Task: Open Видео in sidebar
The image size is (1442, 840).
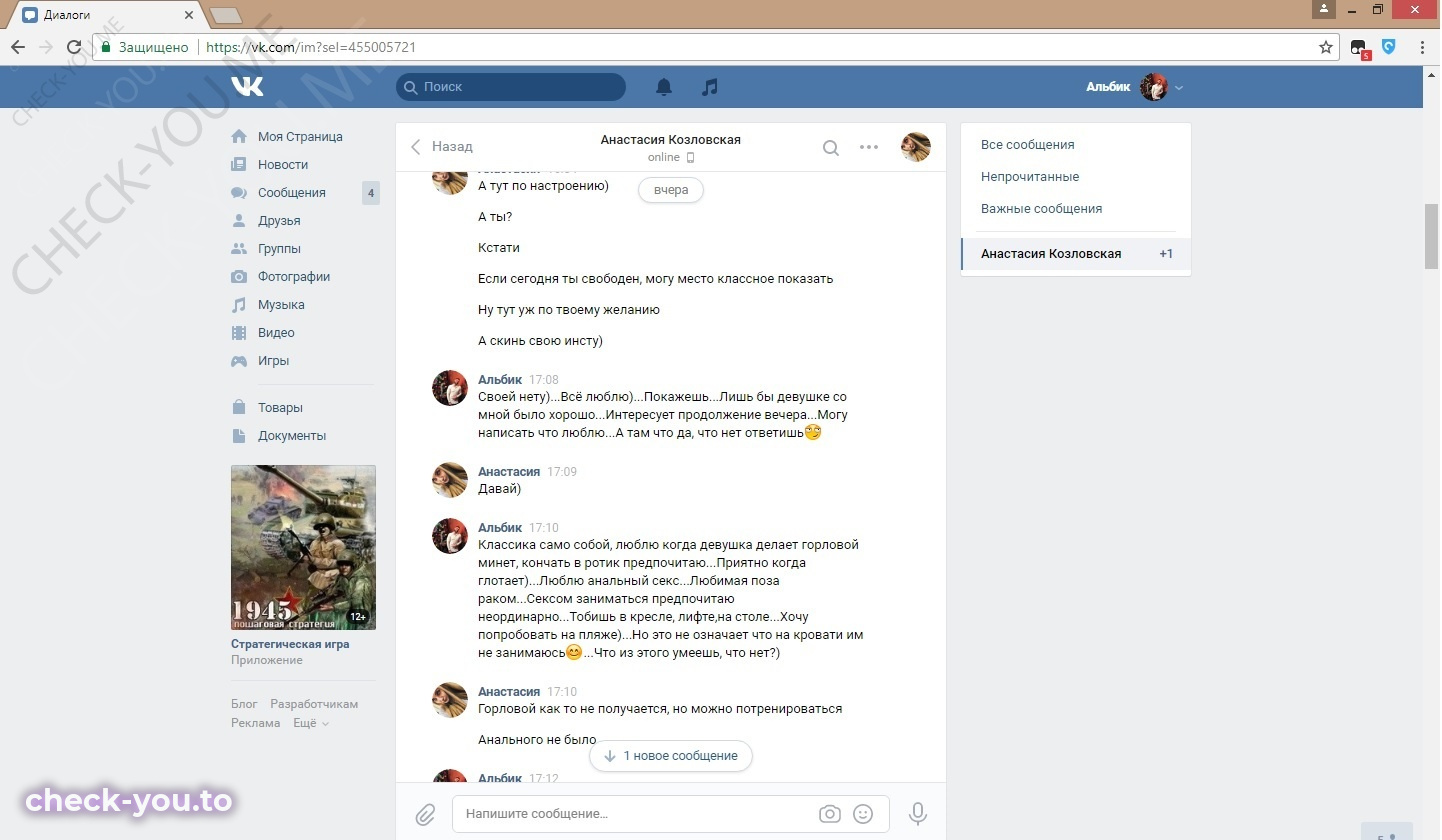Action: [x=276, y=333]
